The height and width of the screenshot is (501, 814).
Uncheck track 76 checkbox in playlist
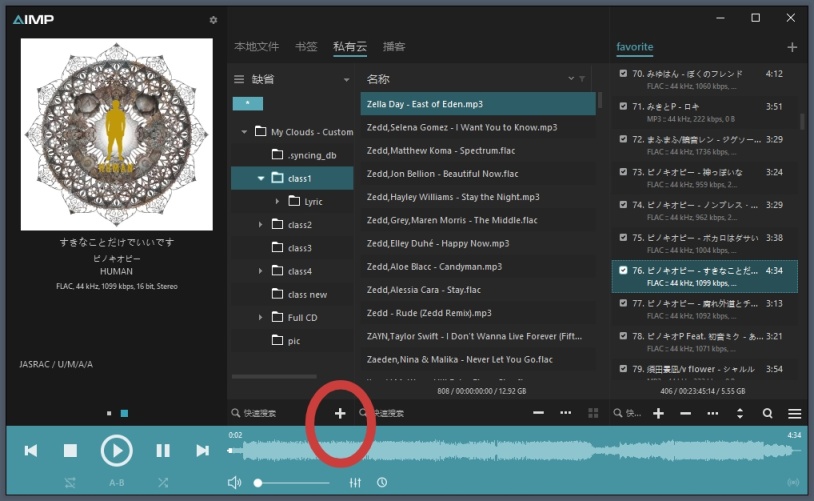623,270
